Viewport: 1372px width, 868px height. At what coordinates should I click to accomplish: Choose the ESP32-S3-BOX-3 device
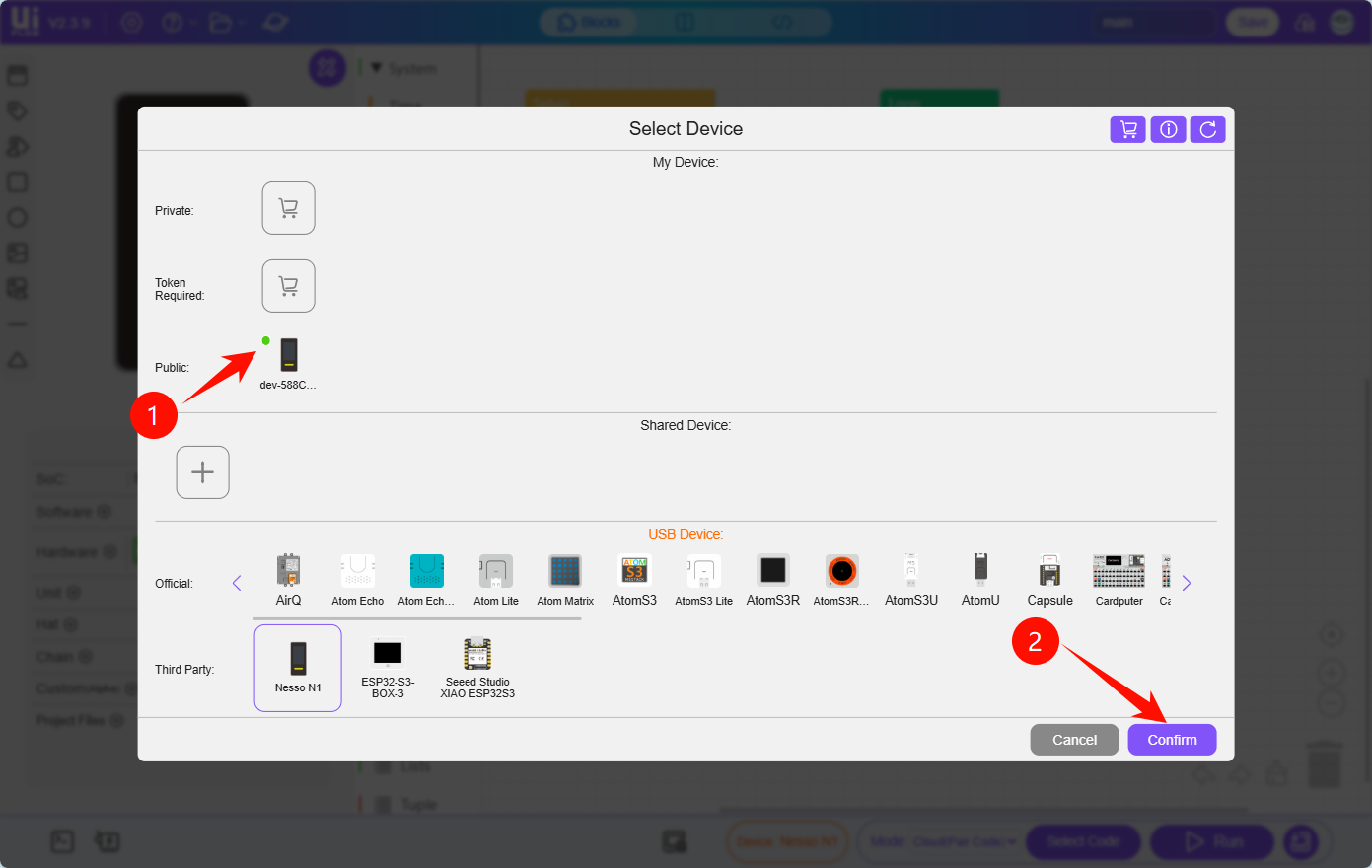[388, 668]
